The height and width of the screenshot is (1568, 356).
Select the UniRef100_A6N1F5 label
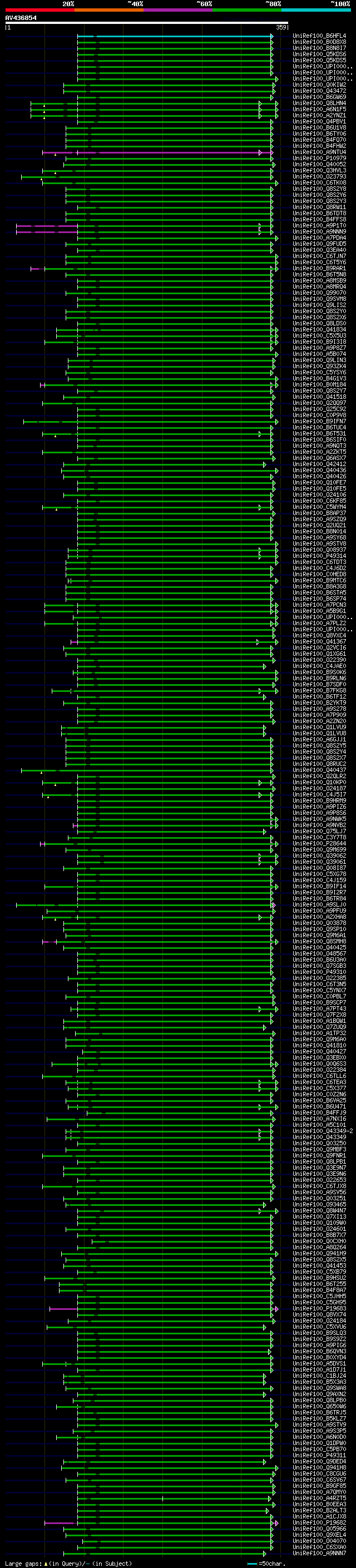click(x=319, y=110)
